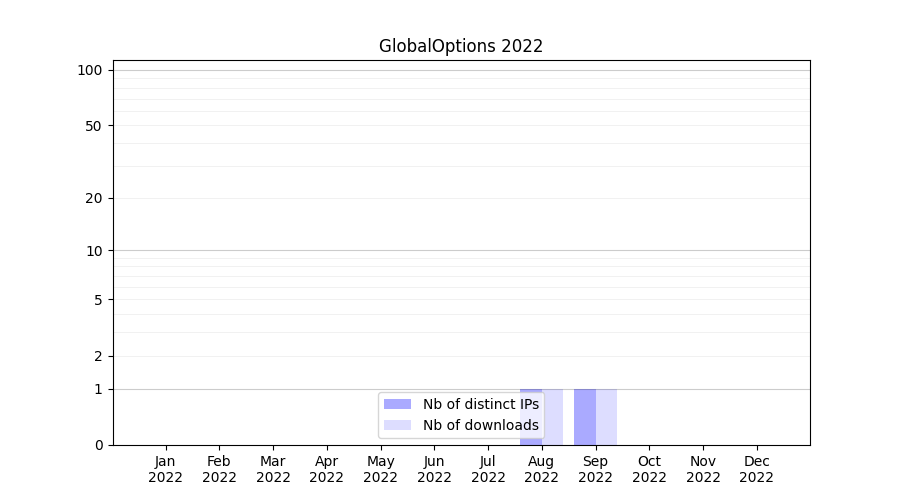Click the Jan 2022 x-axis label

coord(165,469)
